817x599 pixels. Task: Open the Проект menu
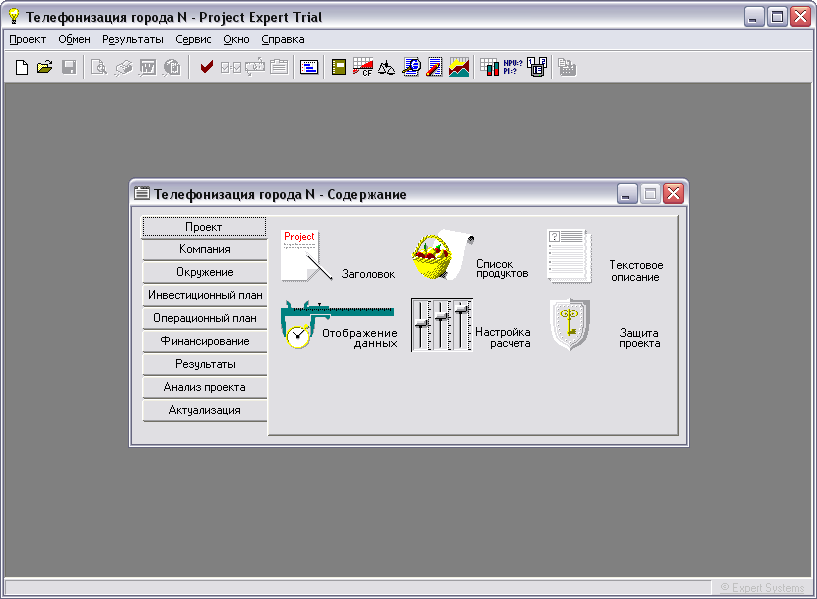click(x=28, y=39)
